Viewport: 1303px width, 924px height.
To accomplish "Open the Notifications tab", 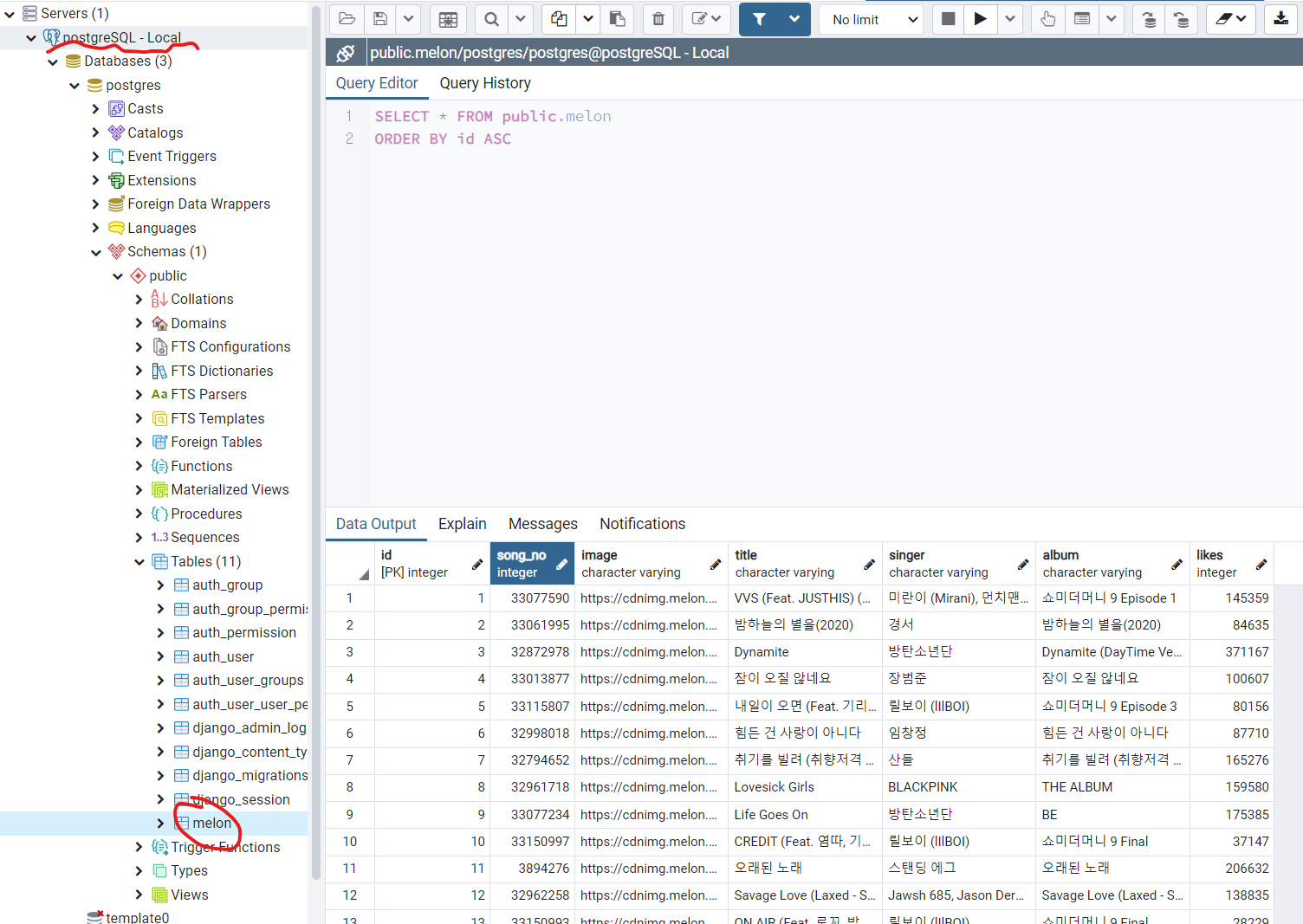I will [x=642, y=524].
